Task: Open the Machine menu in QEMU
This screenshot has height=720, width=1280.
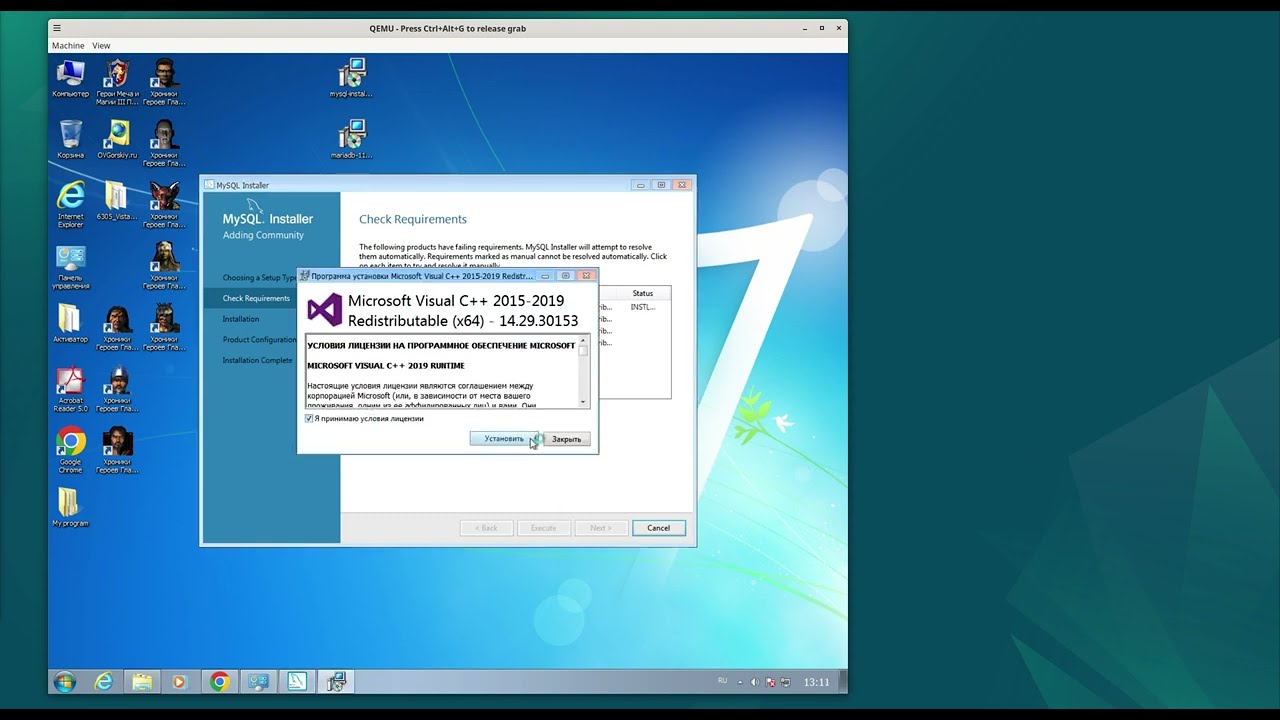Action: coord(68,45)
